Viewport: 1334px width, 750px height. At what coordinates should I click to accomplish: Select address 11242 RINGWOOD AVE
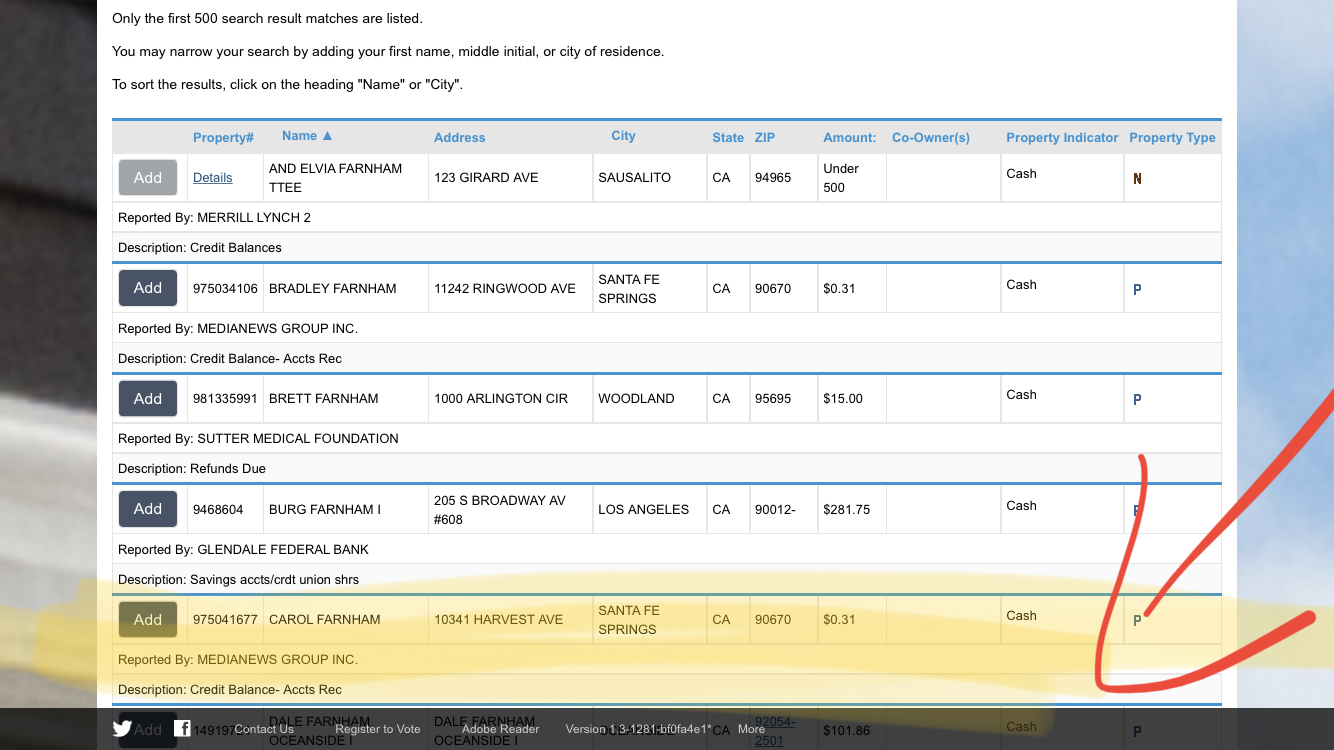tap(505, 288)
